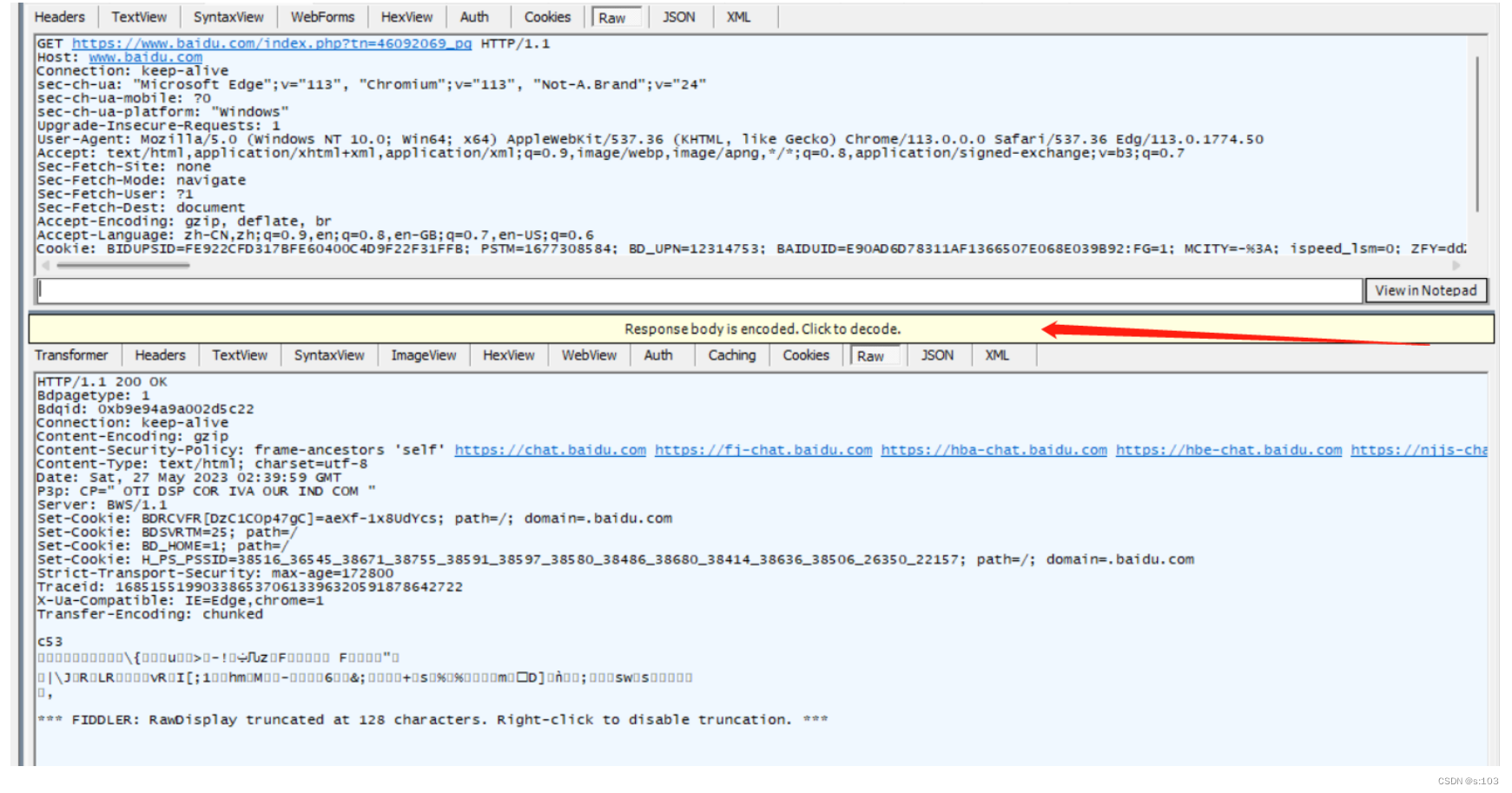The height and width of the screenshot is (793, 1512).
Task: Open the baidu index.php request URL link
Action: point(272,43)
